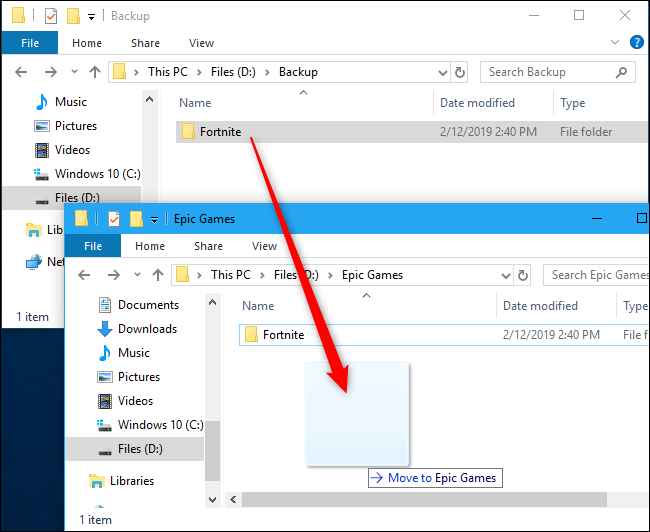Open Share tab in Backup window
Image resolution: width=650 pixels, height=532 pixels.
coord(145,43)
